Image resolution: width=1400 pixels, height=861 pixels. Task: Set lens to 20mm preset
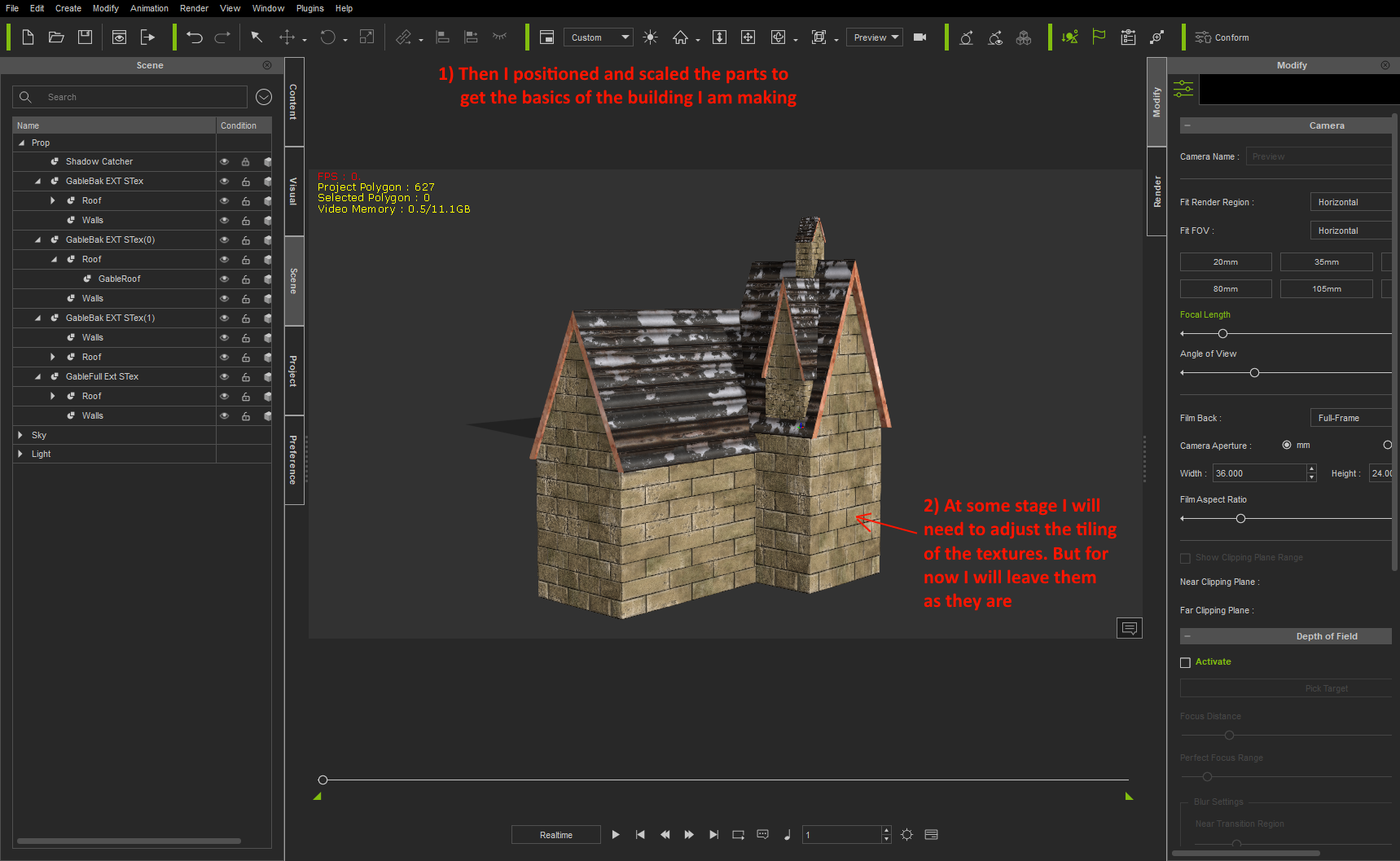click(1226, 262)
